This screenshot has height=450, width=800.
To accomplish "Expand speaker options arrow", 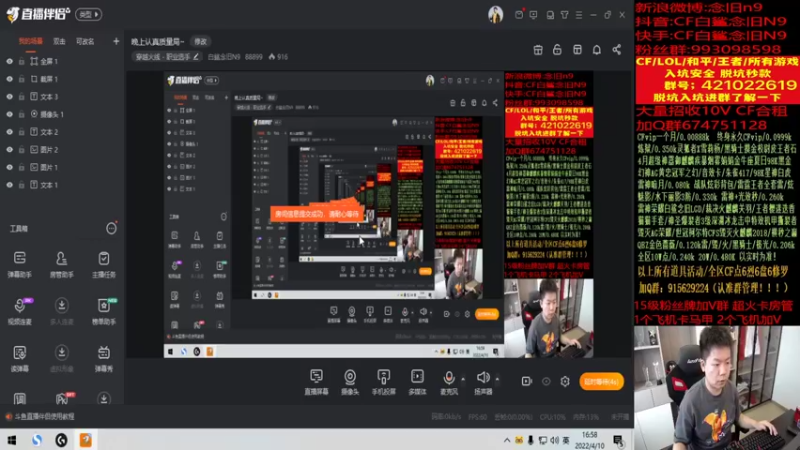I will [497, 379].
